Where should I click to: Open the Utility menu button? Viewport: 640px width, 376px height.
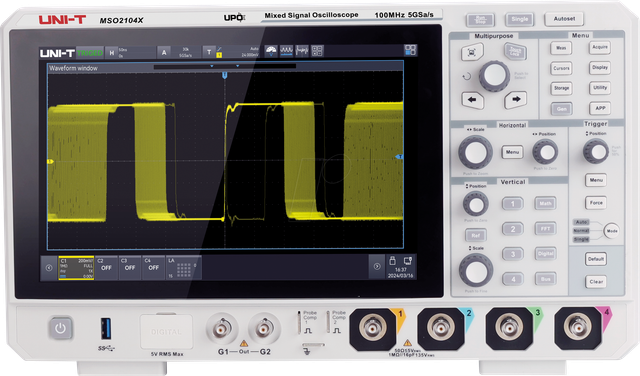pos(600,88)
